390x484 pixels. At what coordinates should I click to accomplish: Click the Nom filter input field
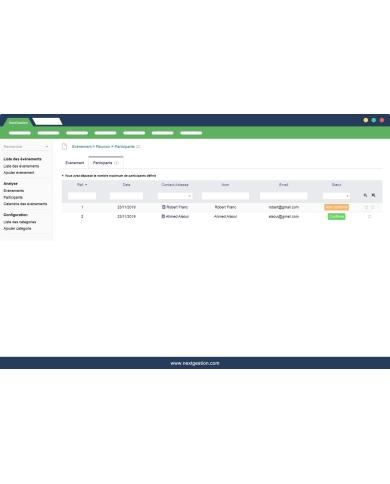coord(225,196)
